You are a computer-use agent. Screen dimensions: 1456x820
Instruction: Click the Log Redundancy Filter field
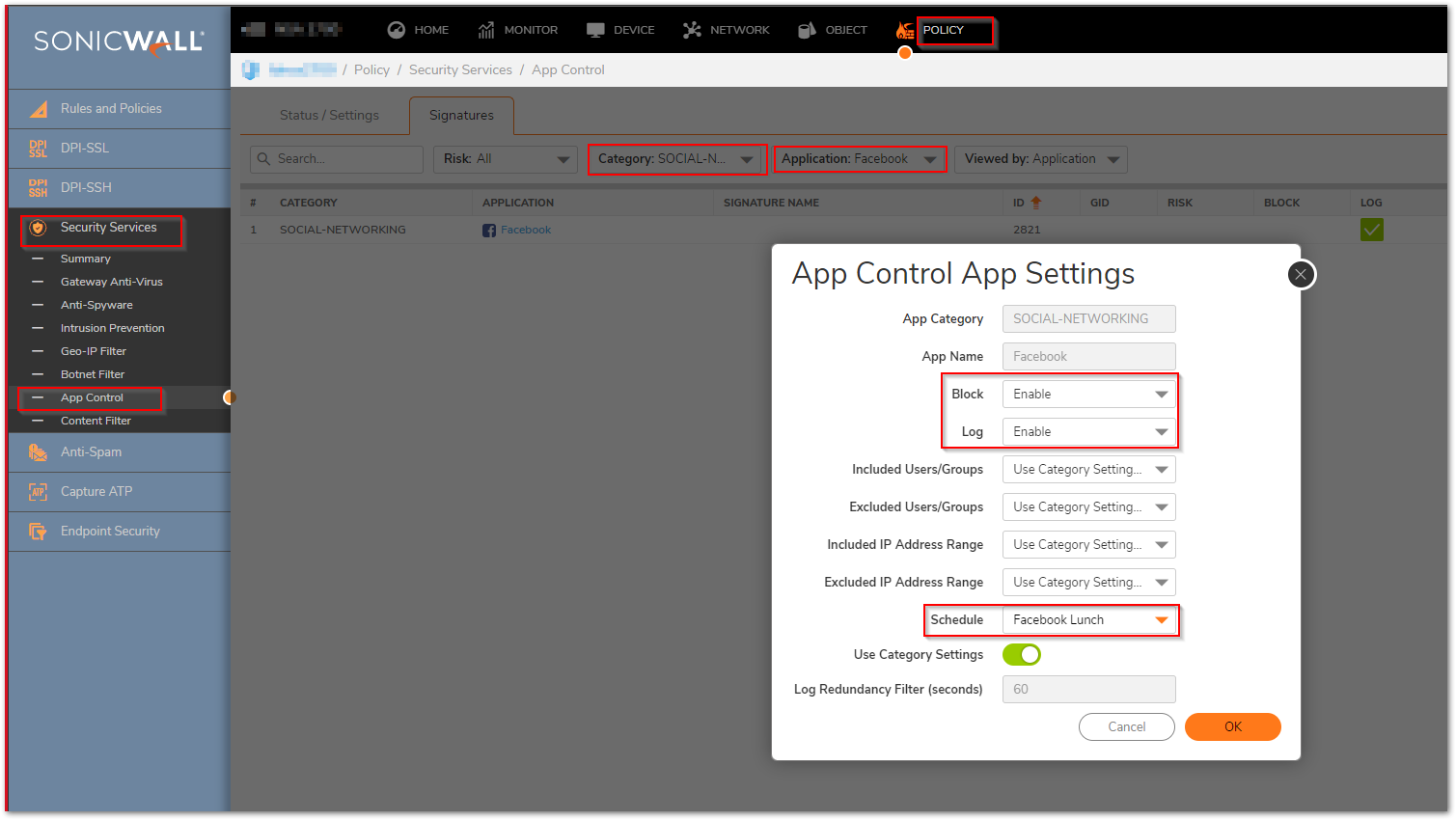tap(1088, 690)
